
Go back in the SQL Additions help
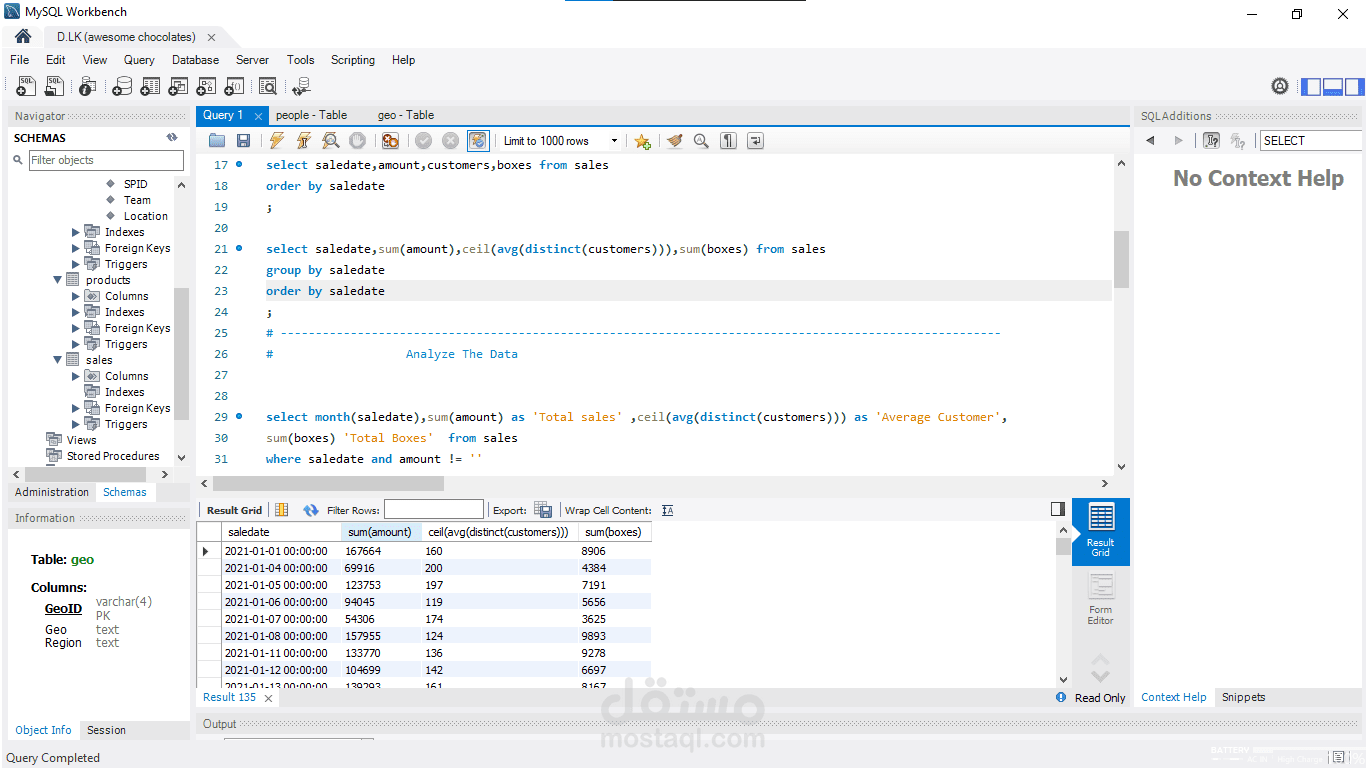1150,141
